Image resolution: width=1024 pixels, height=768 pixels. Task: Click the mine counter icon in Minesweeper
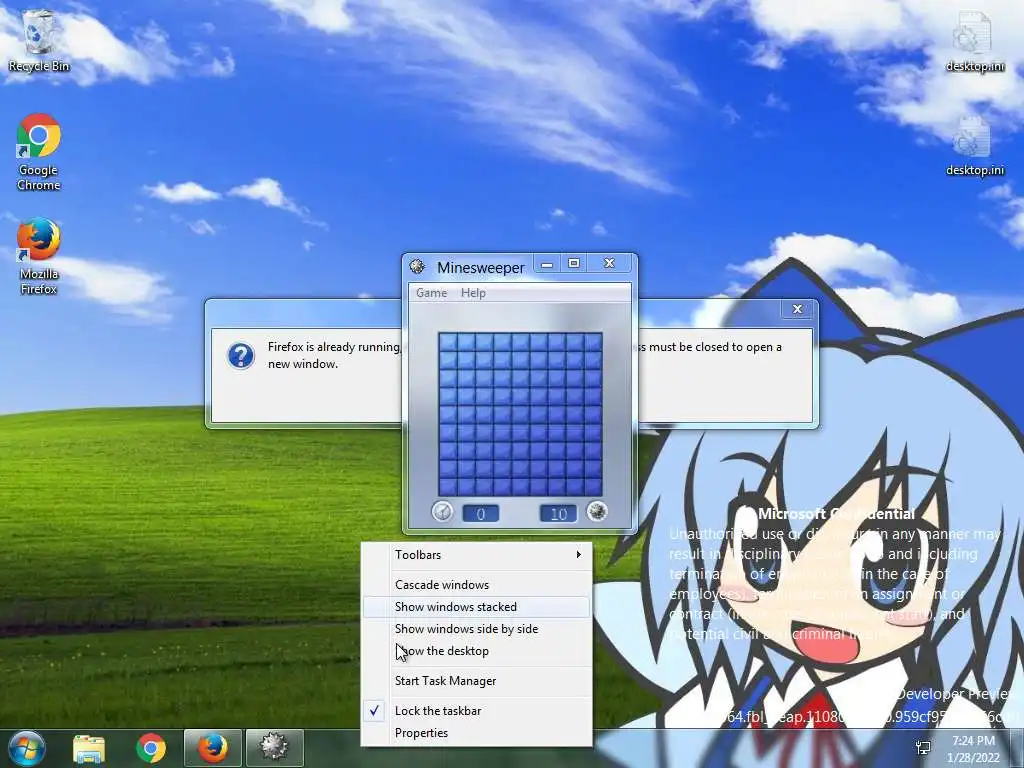pos(597,511)
